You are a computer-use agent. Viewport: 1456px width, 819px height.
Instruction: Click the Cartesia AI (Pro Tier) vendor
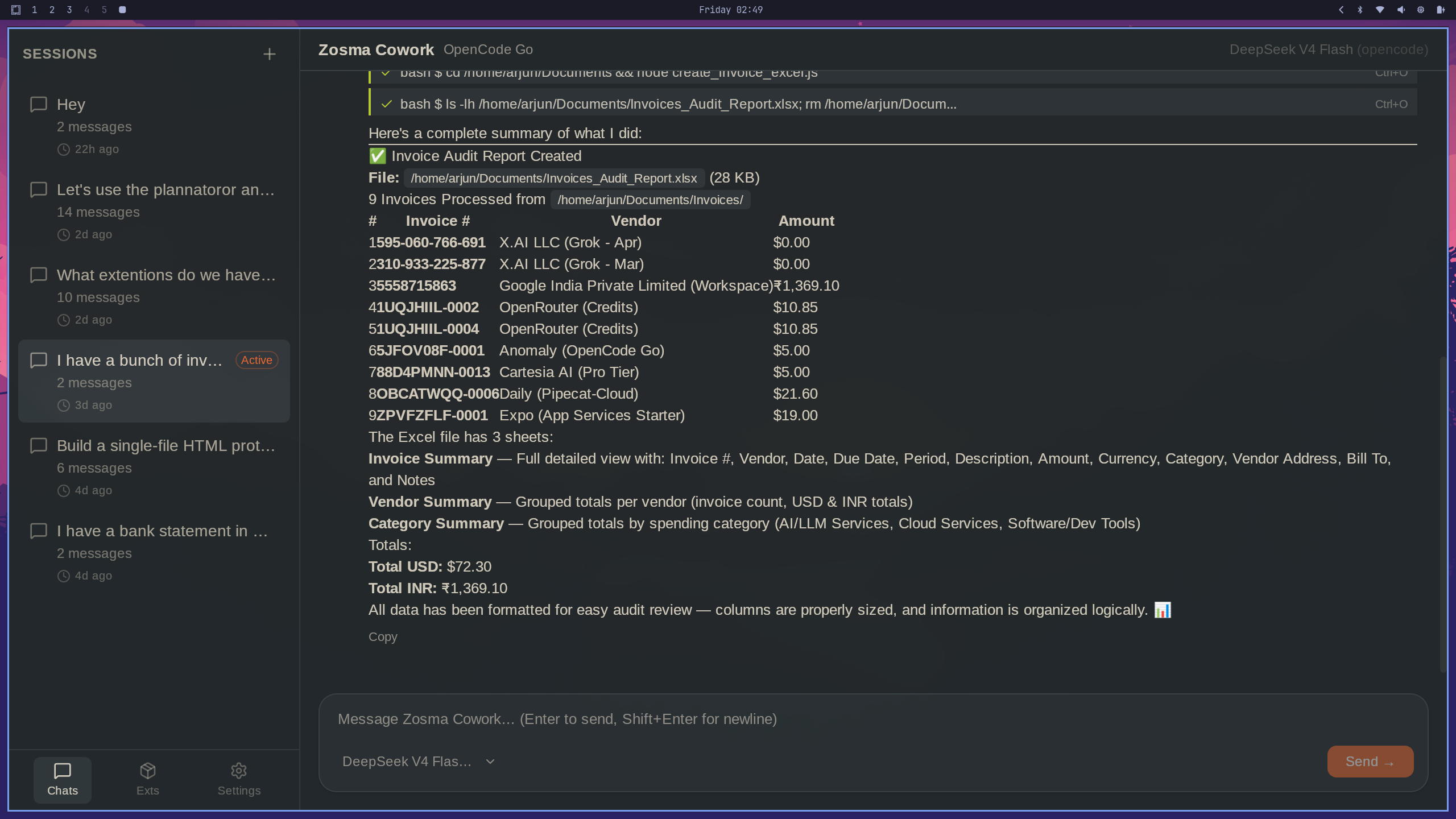coord(569,372)
